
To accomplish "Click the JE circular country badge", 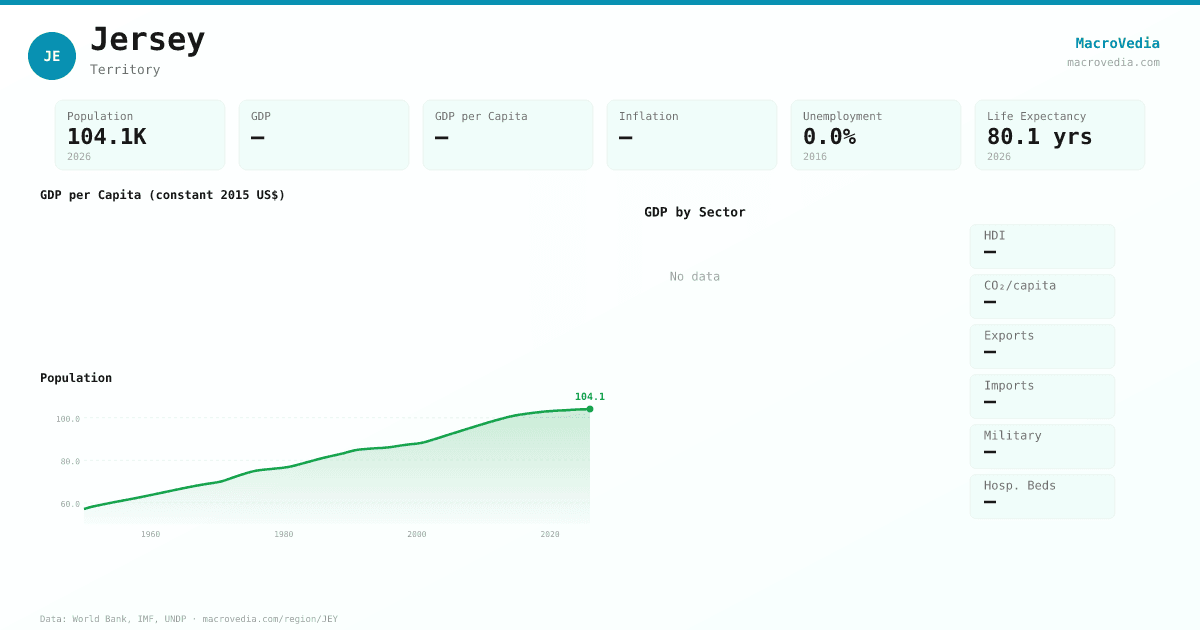I will pyautogui.click(x=52, y=56).
